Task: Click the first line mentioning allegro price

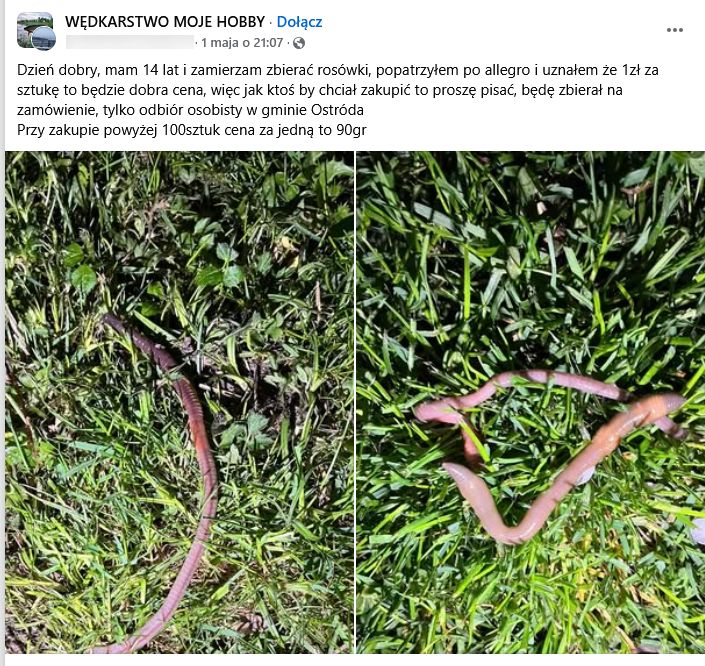Action: pyautogui.click(x=338, y=70)
